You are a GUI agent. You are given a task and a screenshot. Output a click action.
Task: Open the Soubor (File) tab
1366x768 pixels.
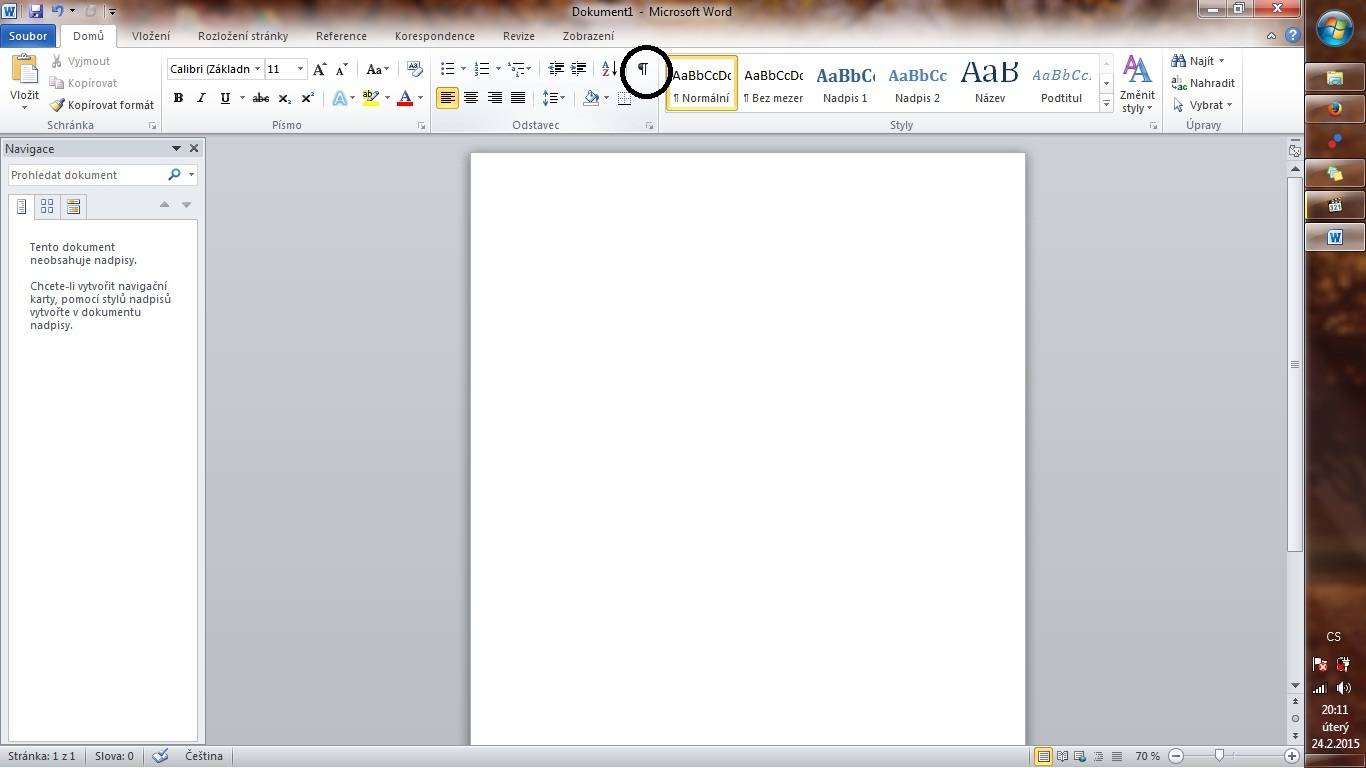(x=28, y=36)
